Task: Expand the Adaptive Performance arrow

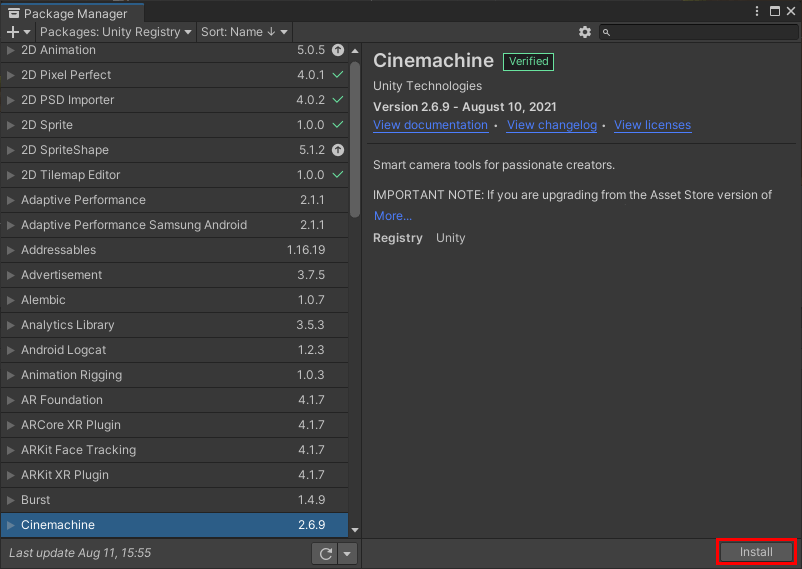Action: [10, 200]
